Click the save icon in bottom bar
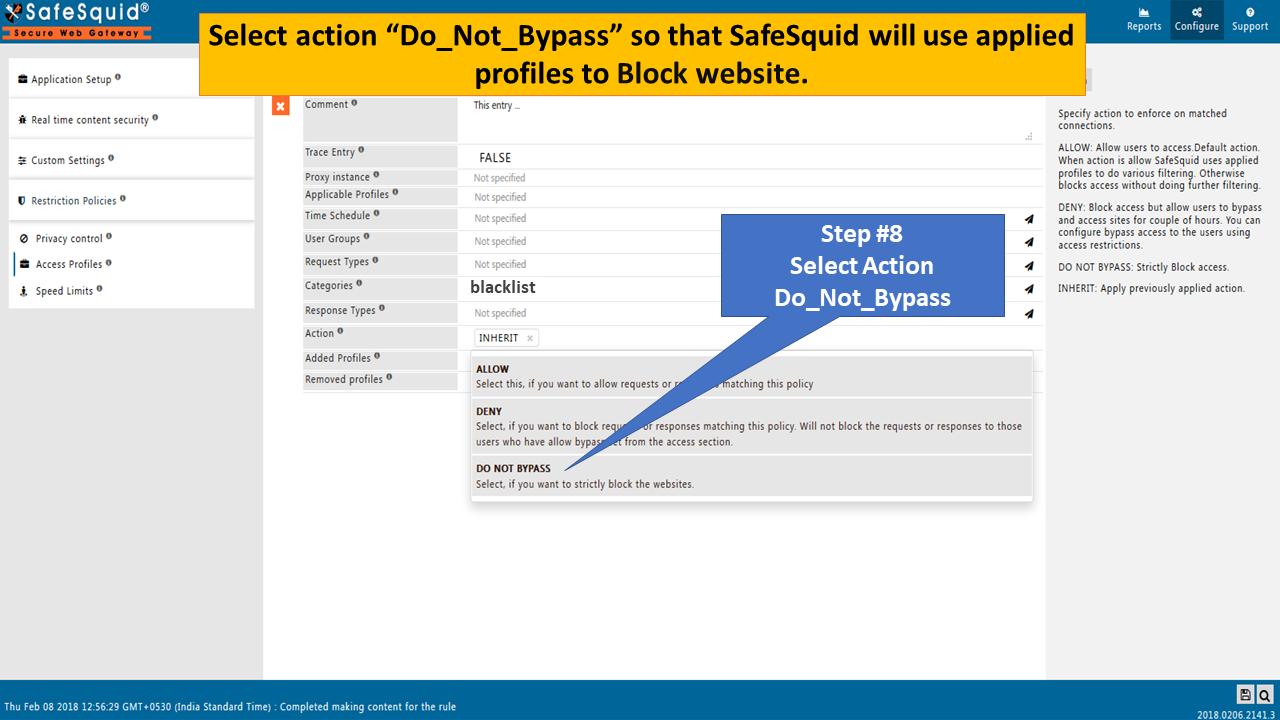 (1246, 694)
